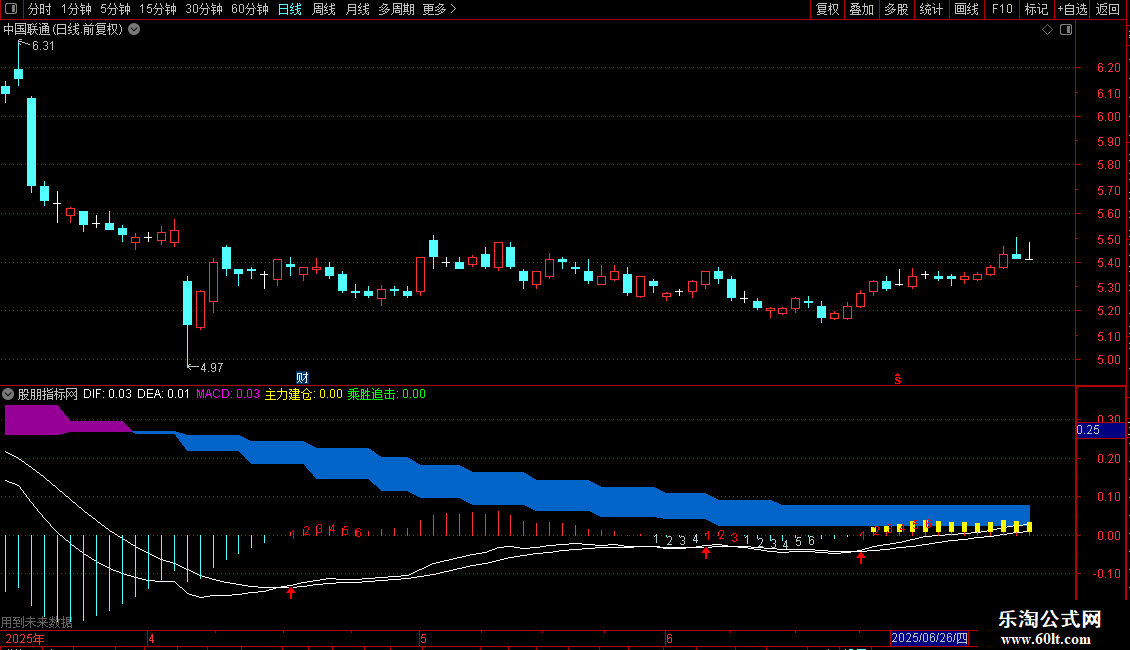
Task: Click the 标记 mark button
Action: [1036, 9]
